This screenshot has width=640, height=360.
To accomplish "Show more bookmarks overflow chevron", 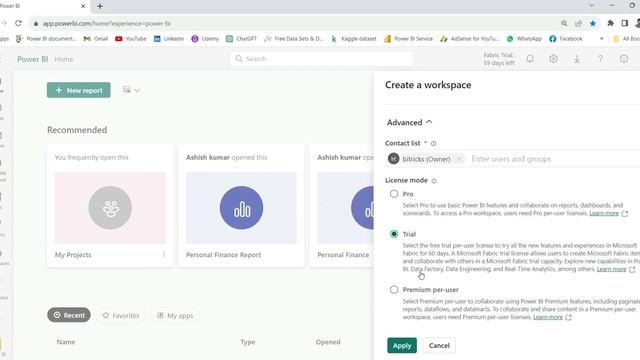I will 601,39.
